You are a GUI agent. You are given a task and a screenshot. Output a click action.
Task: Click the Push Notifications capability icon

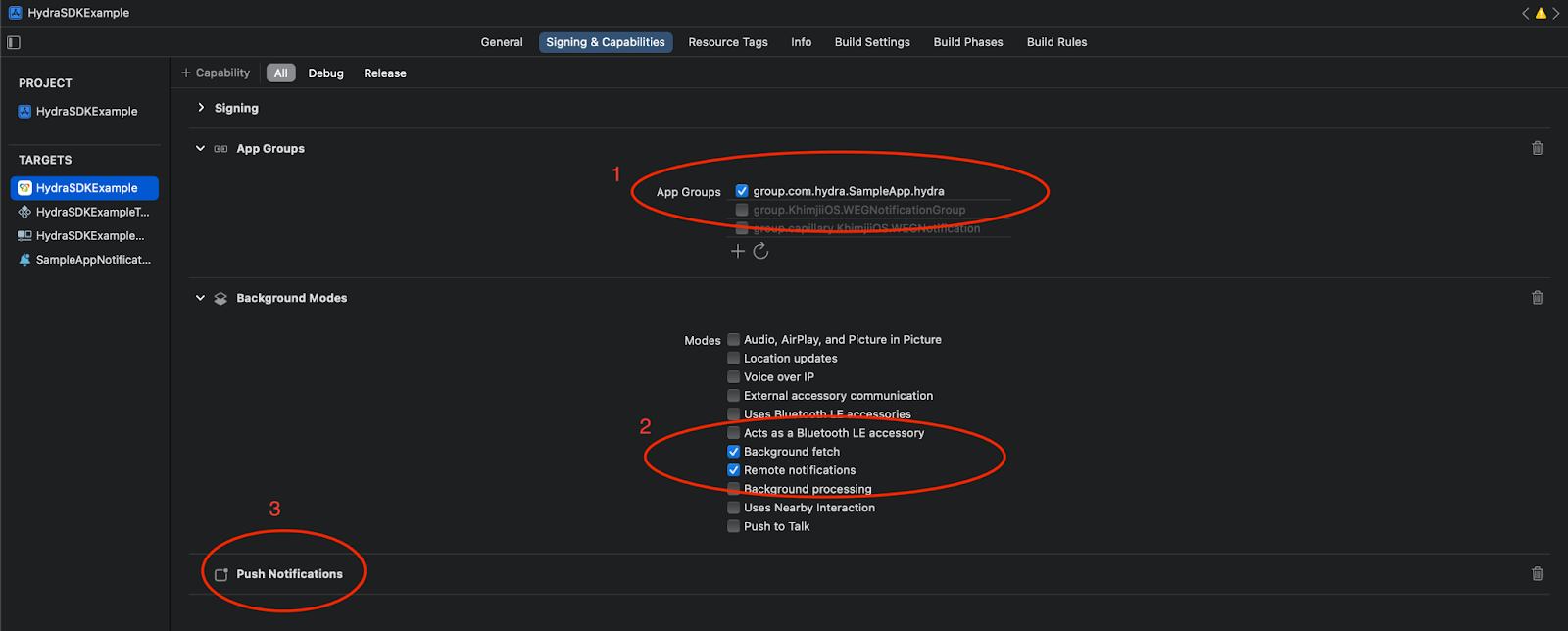click(x=220, y=574)
